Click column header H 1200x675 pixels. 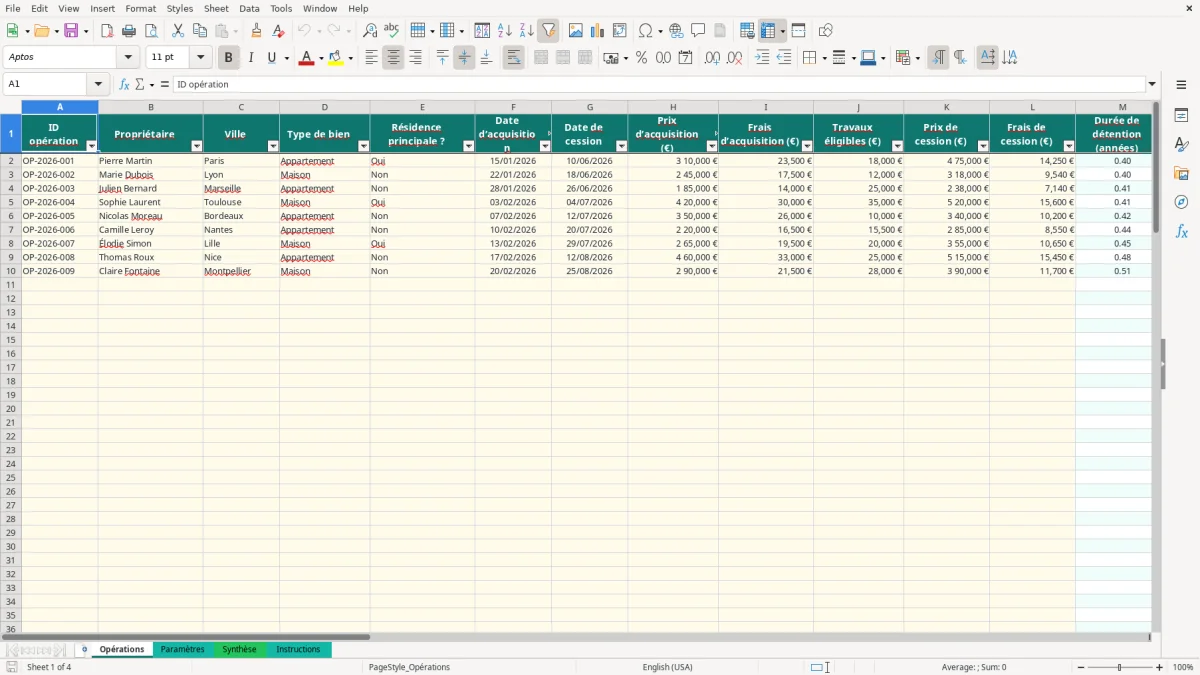pos(673,107)
